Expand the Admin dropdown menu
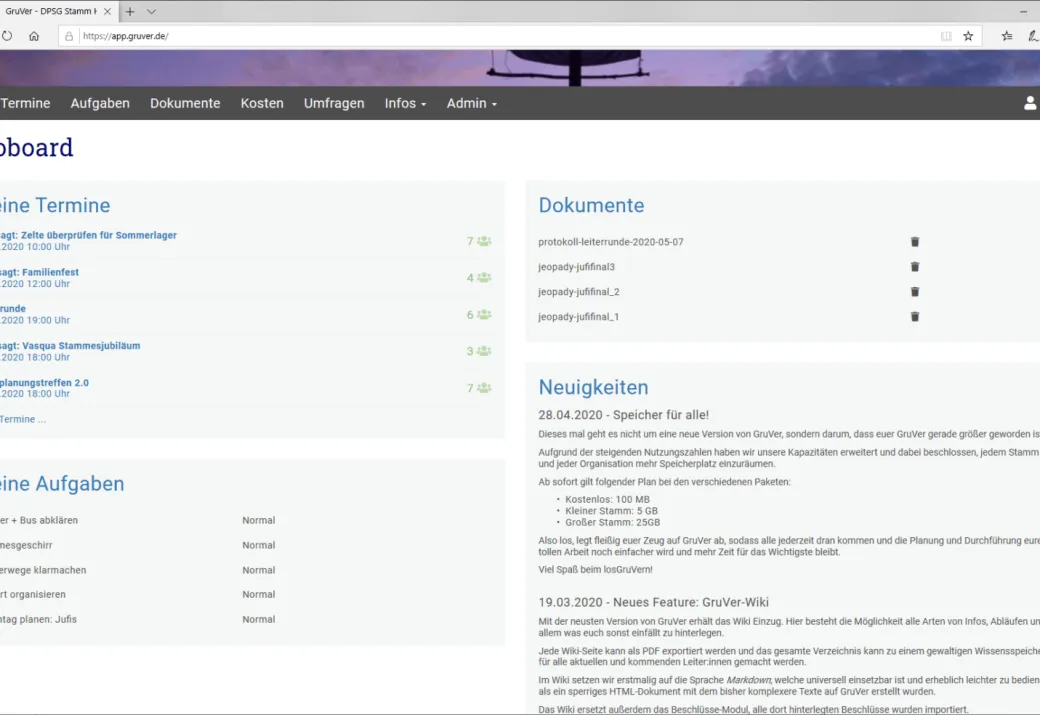1040x715 pixels. 472,103
